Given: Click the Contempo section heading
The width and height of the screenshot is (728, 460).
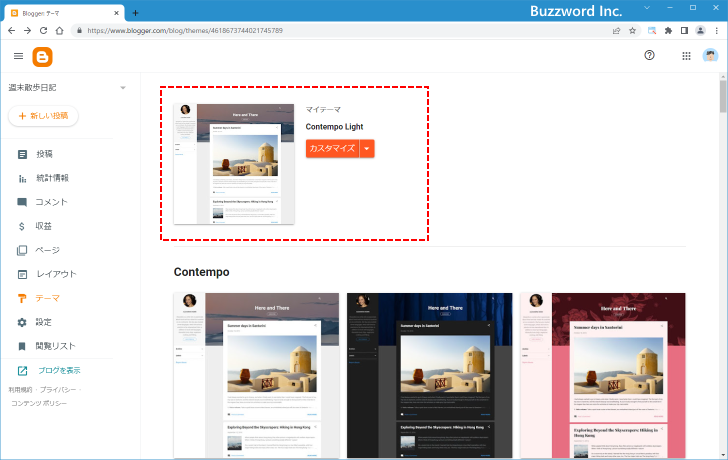Looking at the screenshot, I should (x=202, y=272).
